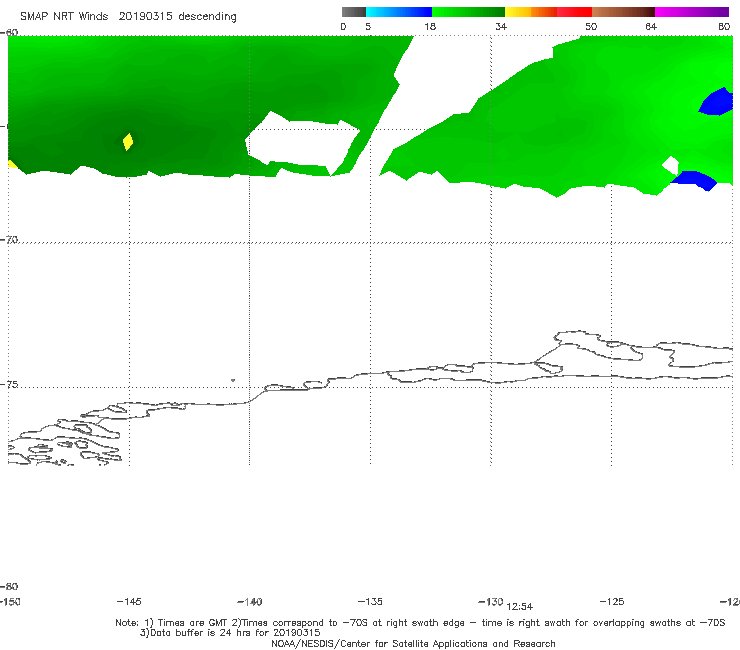
Task: Click the 'Note: 1) Times are GMT' footnote line
Action: click(x=420, y=623)
